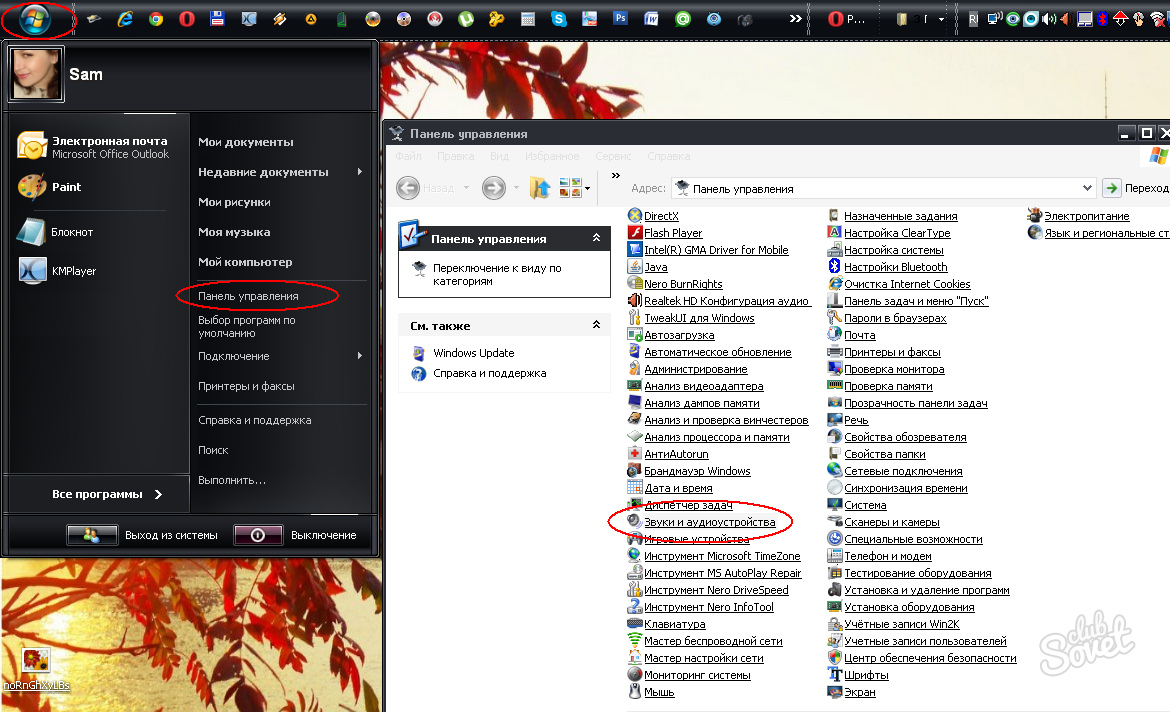Click the Windows Start orb button
Viewport: 1170px width, 712px height.
click(34, 19)
